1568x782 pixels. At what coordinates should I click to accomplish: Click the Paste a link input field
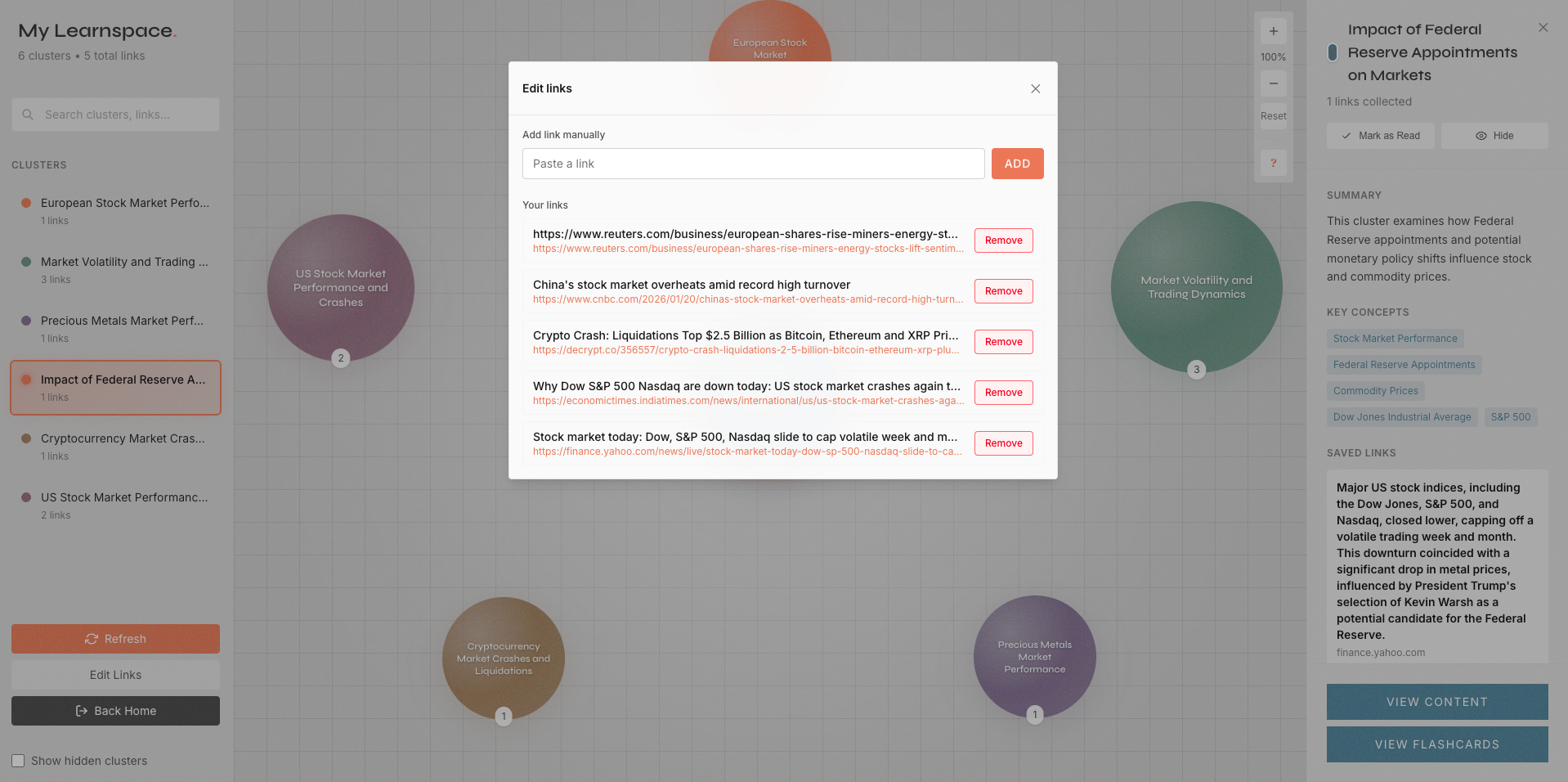(x=753, y=164)
